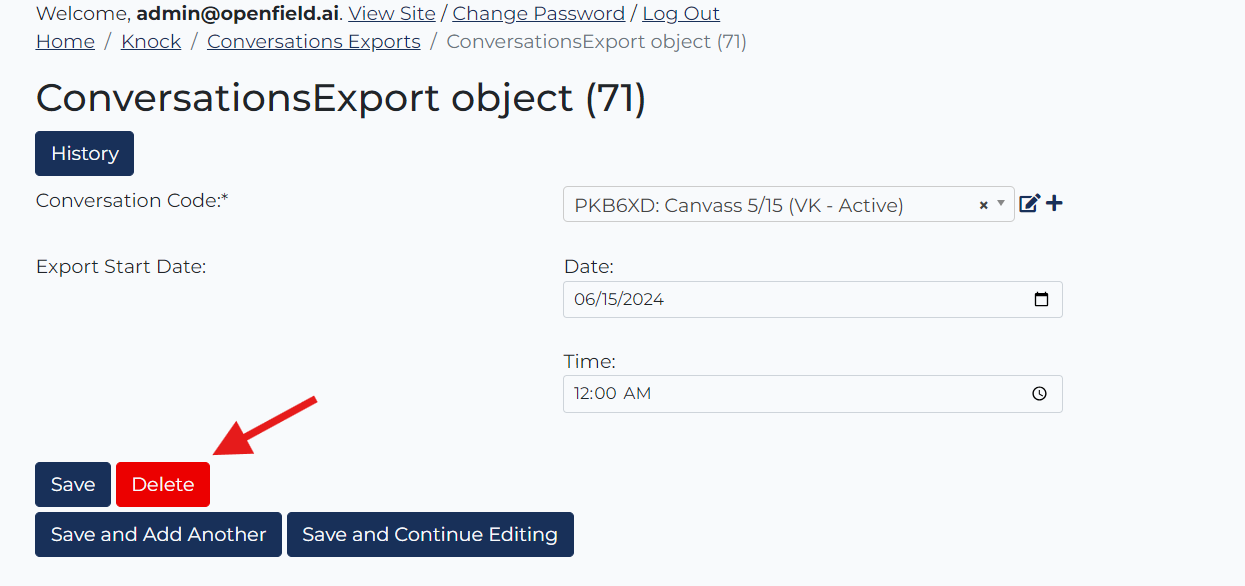Open the calendar picker icon in Date field
The height and width of the screenshot is (586, 1245).
[x=1041, y=299]
